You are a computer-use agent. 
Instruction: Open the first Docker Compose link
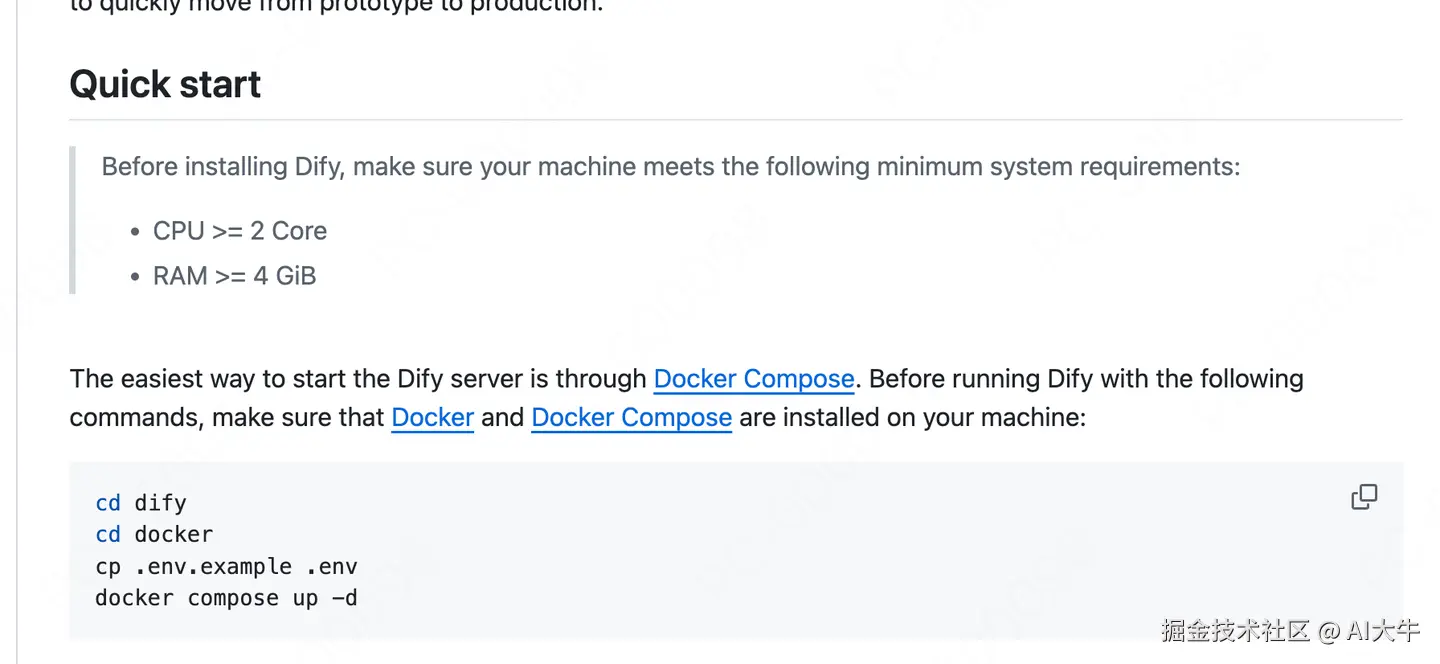[753, 379]
